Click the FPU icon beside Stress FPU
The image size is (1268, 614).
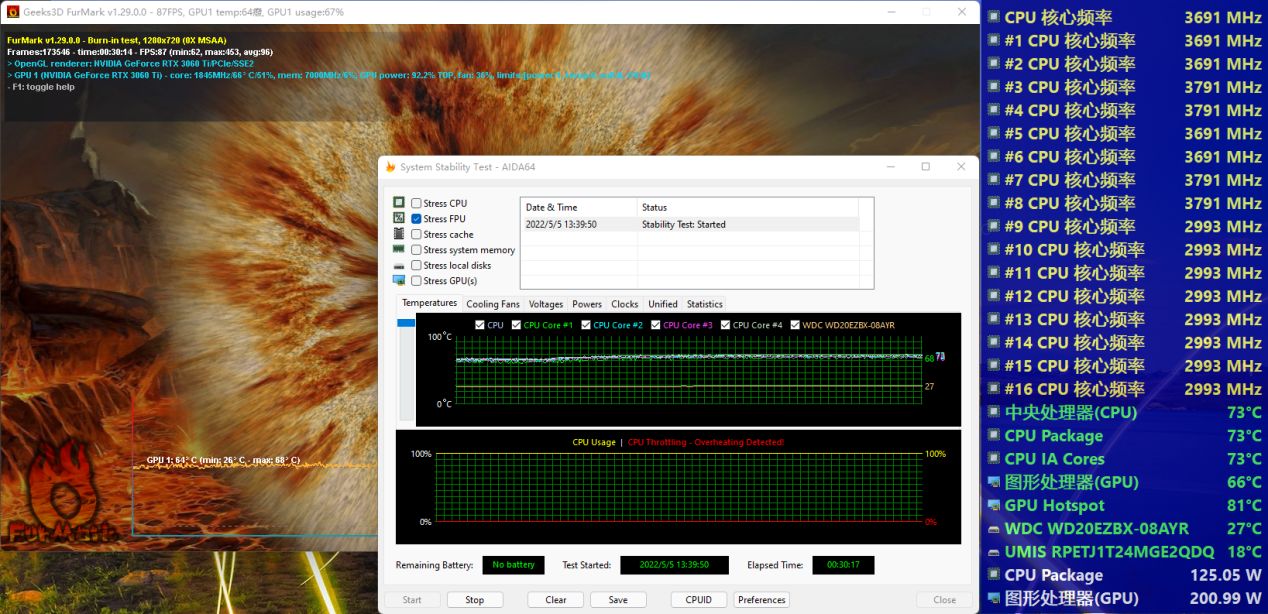399,218
